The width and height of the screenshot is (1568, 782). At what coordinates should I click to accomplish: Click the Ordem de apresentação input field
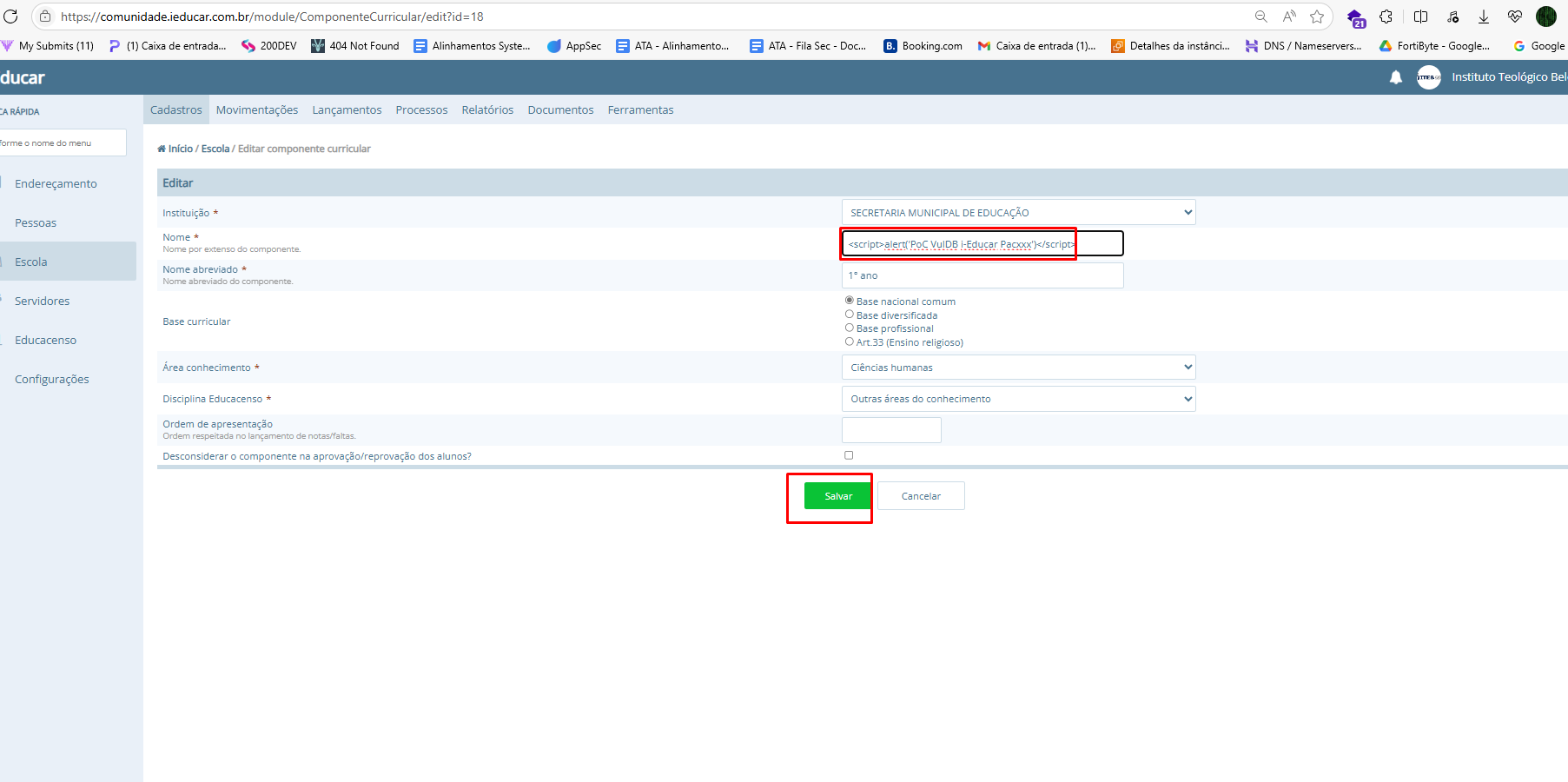click(891, 430)
